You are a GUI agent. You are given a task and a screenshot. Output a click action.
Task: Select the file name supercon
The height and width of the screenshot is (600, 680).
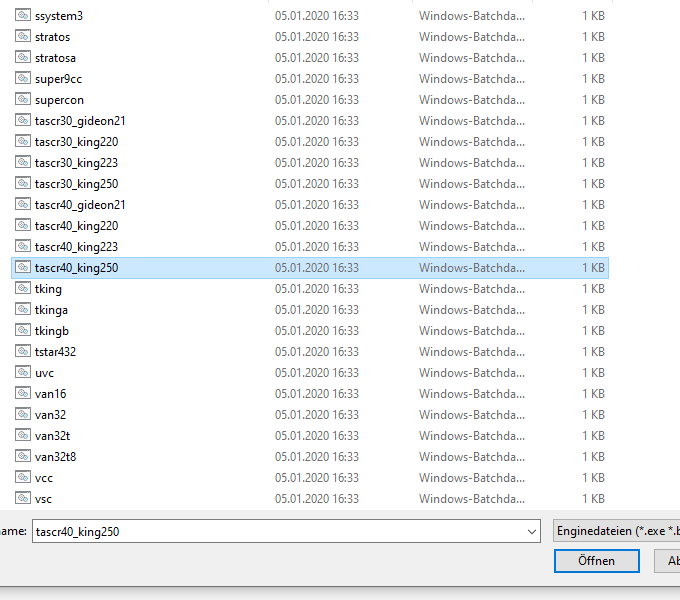pyautogui.click(x=59, y=100)
